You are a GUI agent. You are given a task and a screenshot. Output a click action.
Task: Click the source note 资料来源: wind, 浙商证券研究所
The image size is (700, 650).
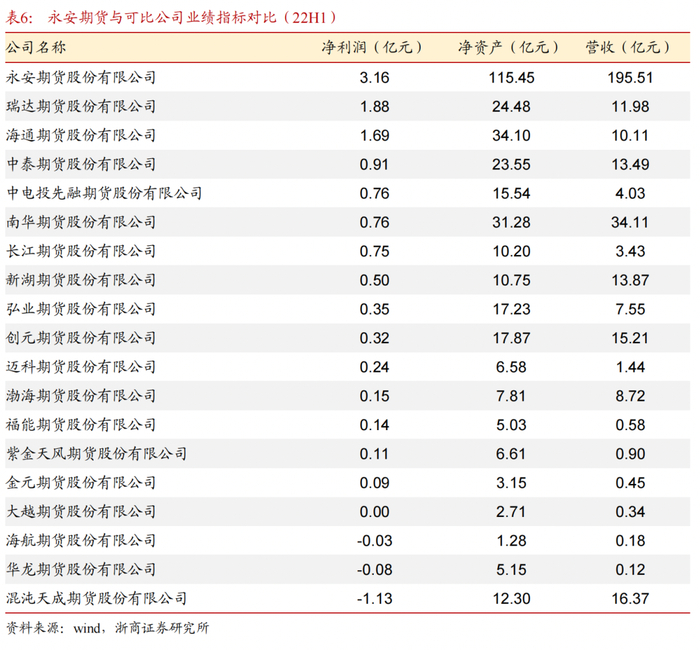point(107,628)
